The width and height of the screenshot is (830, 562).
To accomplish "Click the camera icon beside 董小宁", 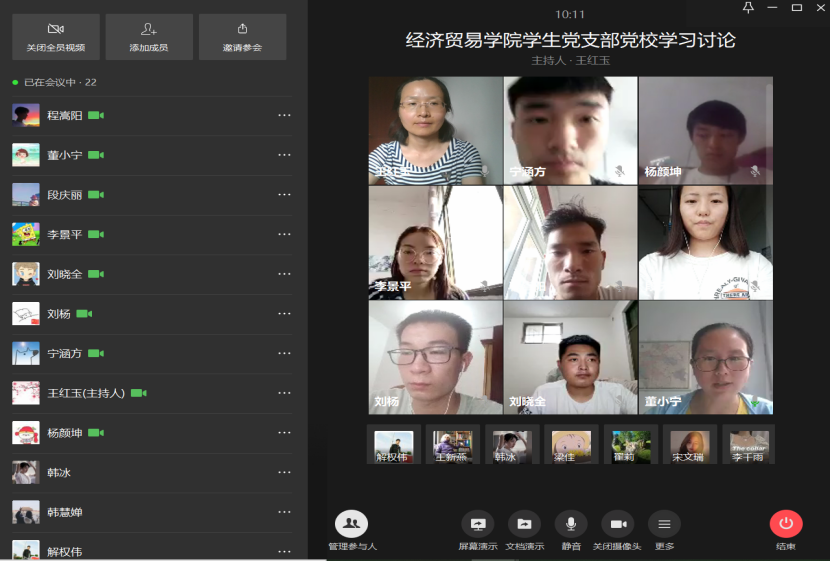I will pos(96,155).
